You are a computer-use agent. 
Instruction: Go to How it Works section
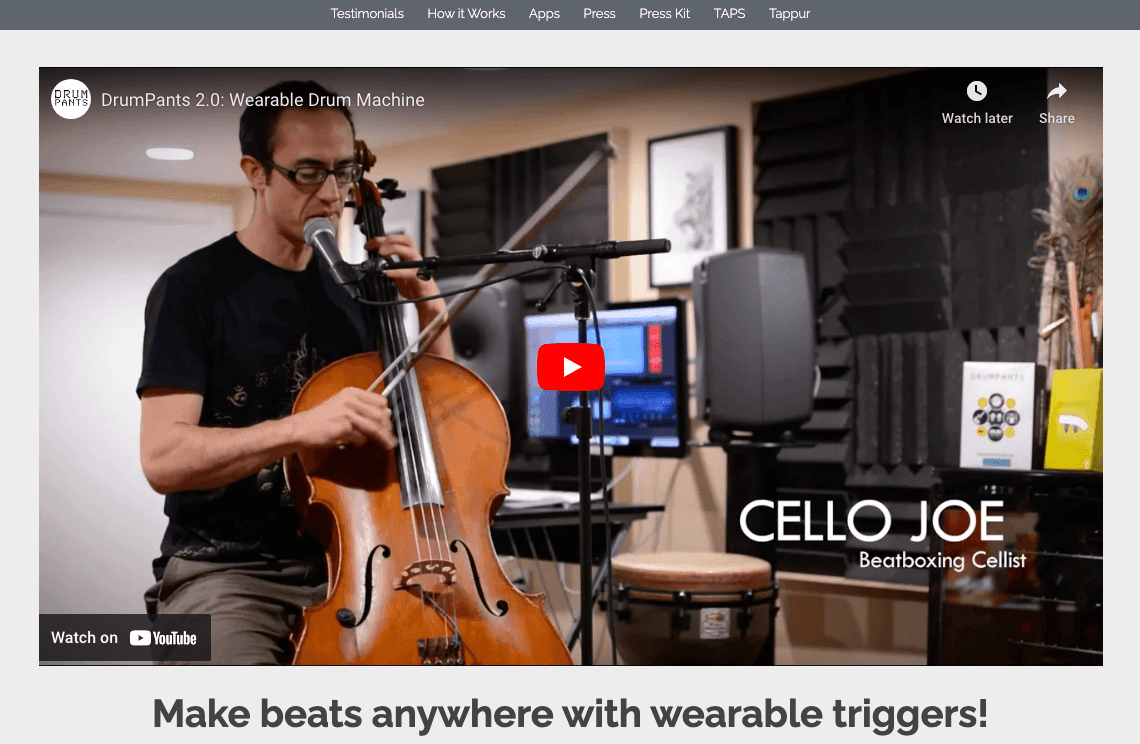point(466,14)
